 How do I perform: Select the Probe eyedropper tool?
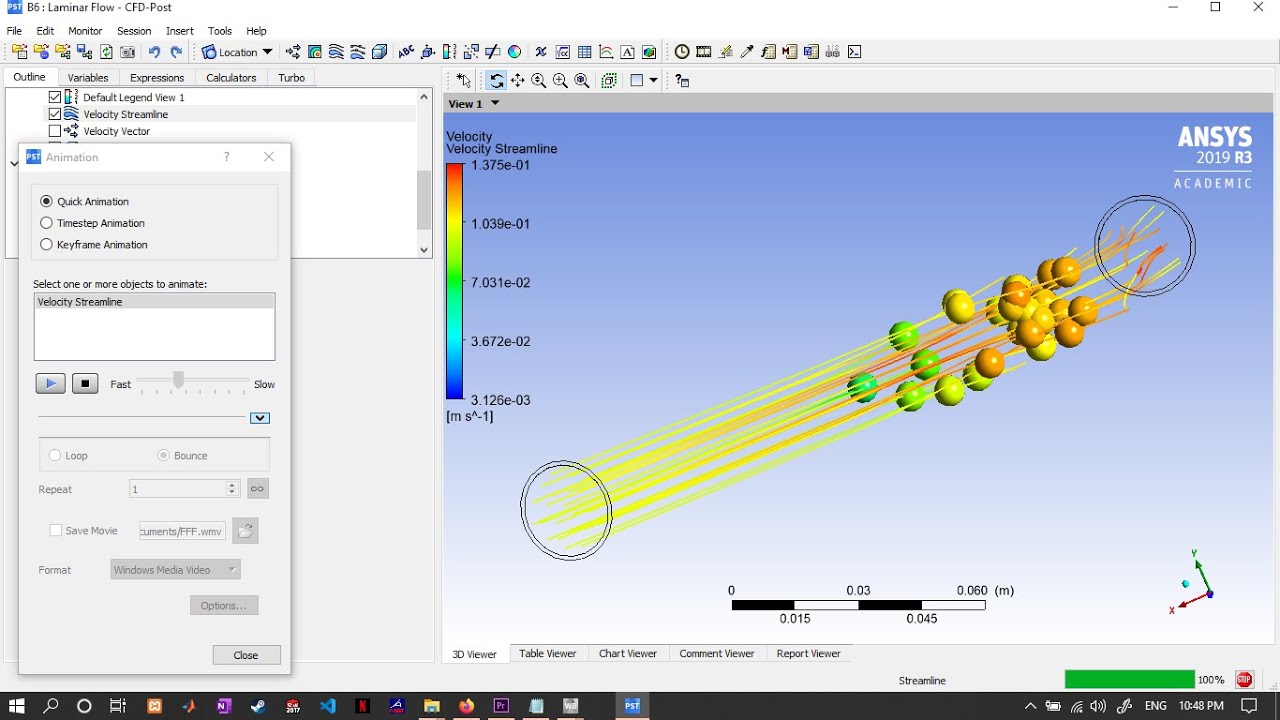747,52
